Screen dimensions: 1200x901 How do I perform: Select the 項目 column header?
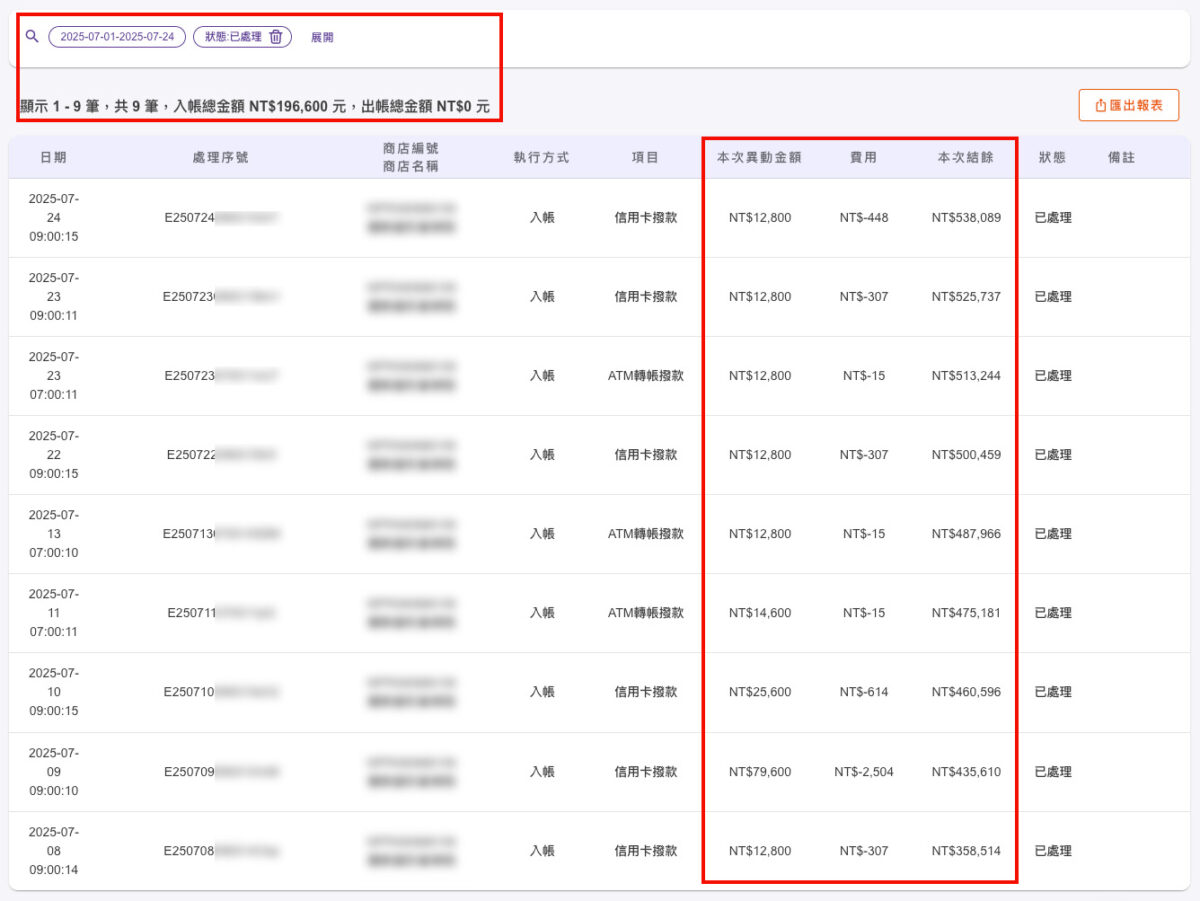point(645,158)
